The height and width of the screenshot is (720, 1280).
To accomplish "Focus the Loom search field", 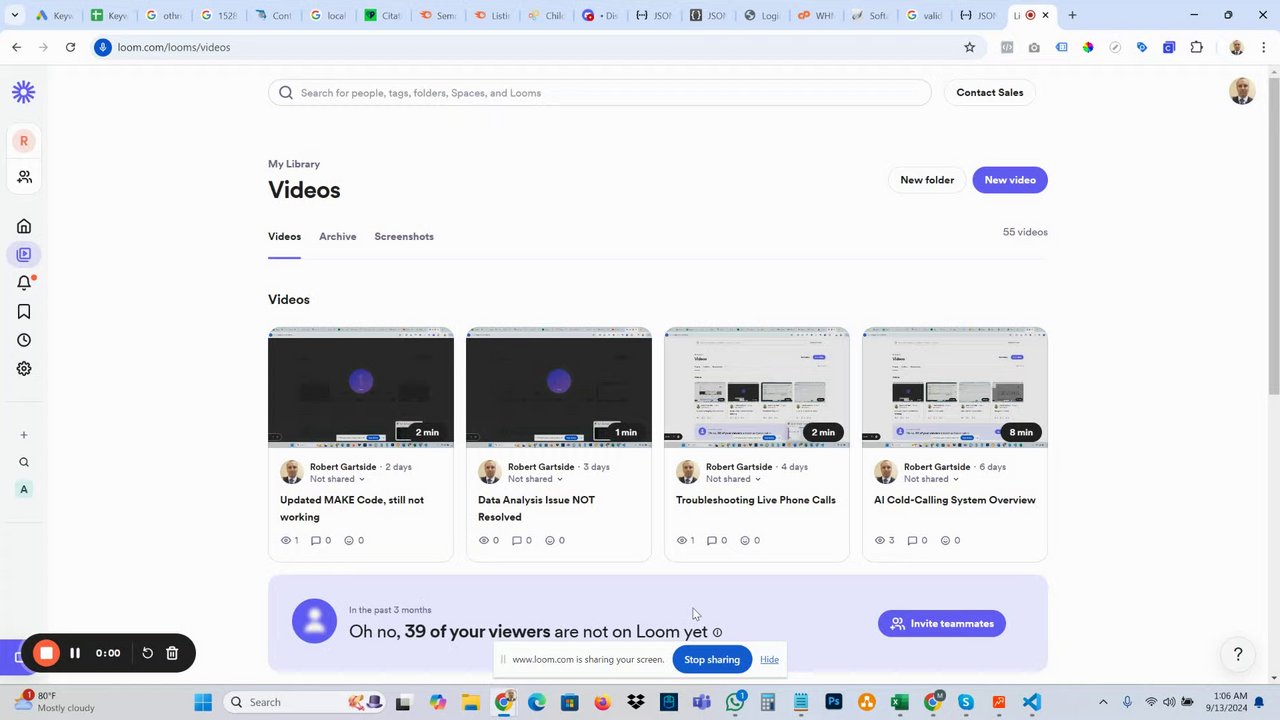I will click(600, 93).
